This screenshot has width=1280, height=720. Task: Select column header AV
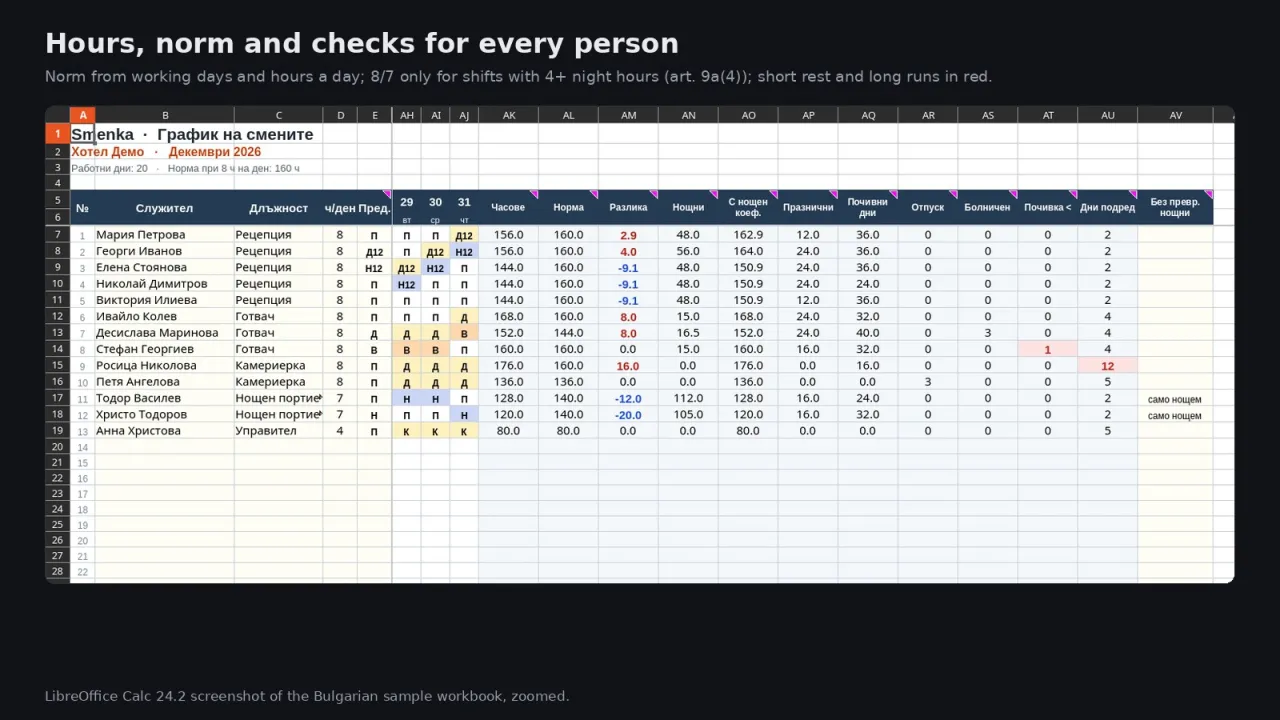(x=1175, y=115)
